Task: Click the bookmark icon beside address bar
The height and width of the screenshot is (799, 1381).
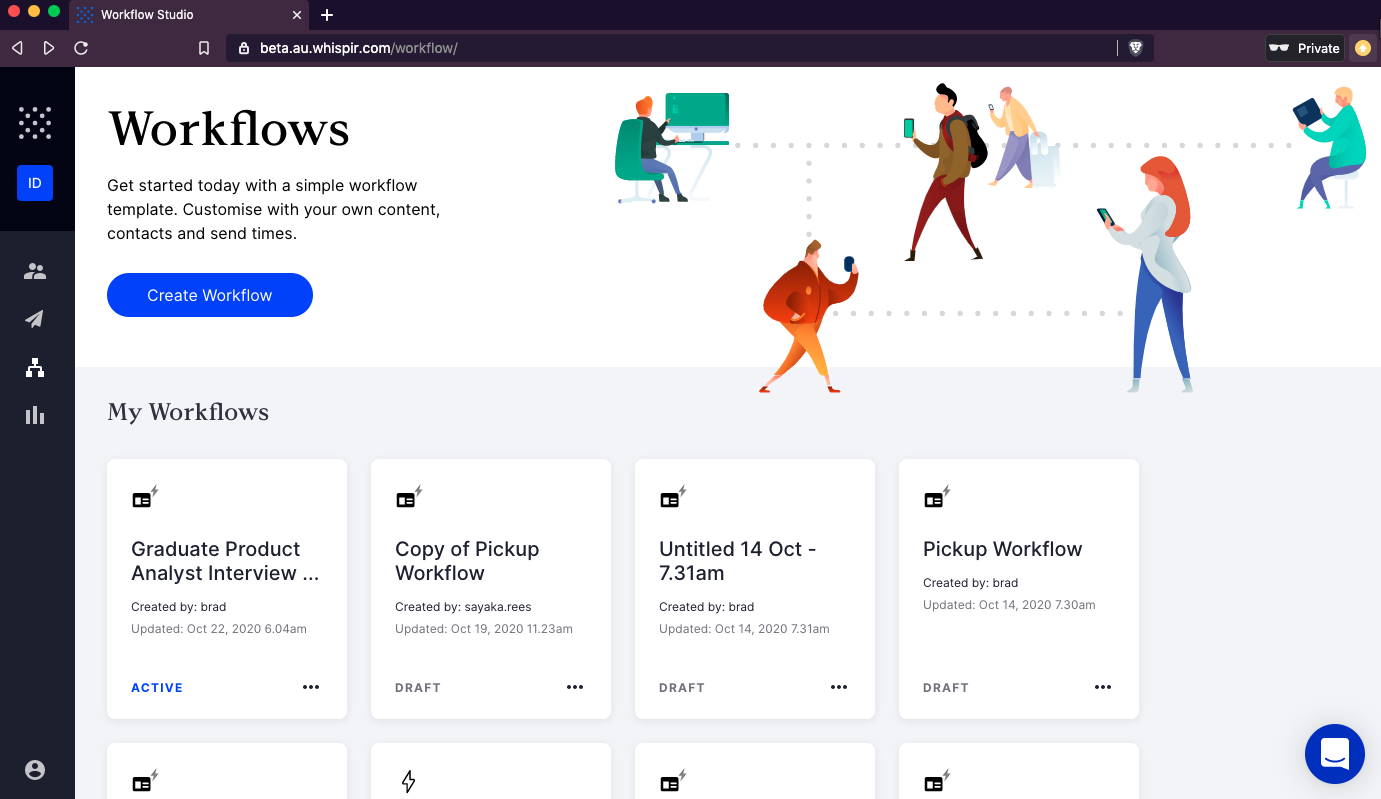Action: pyautogui.click(x=204, y=48)
